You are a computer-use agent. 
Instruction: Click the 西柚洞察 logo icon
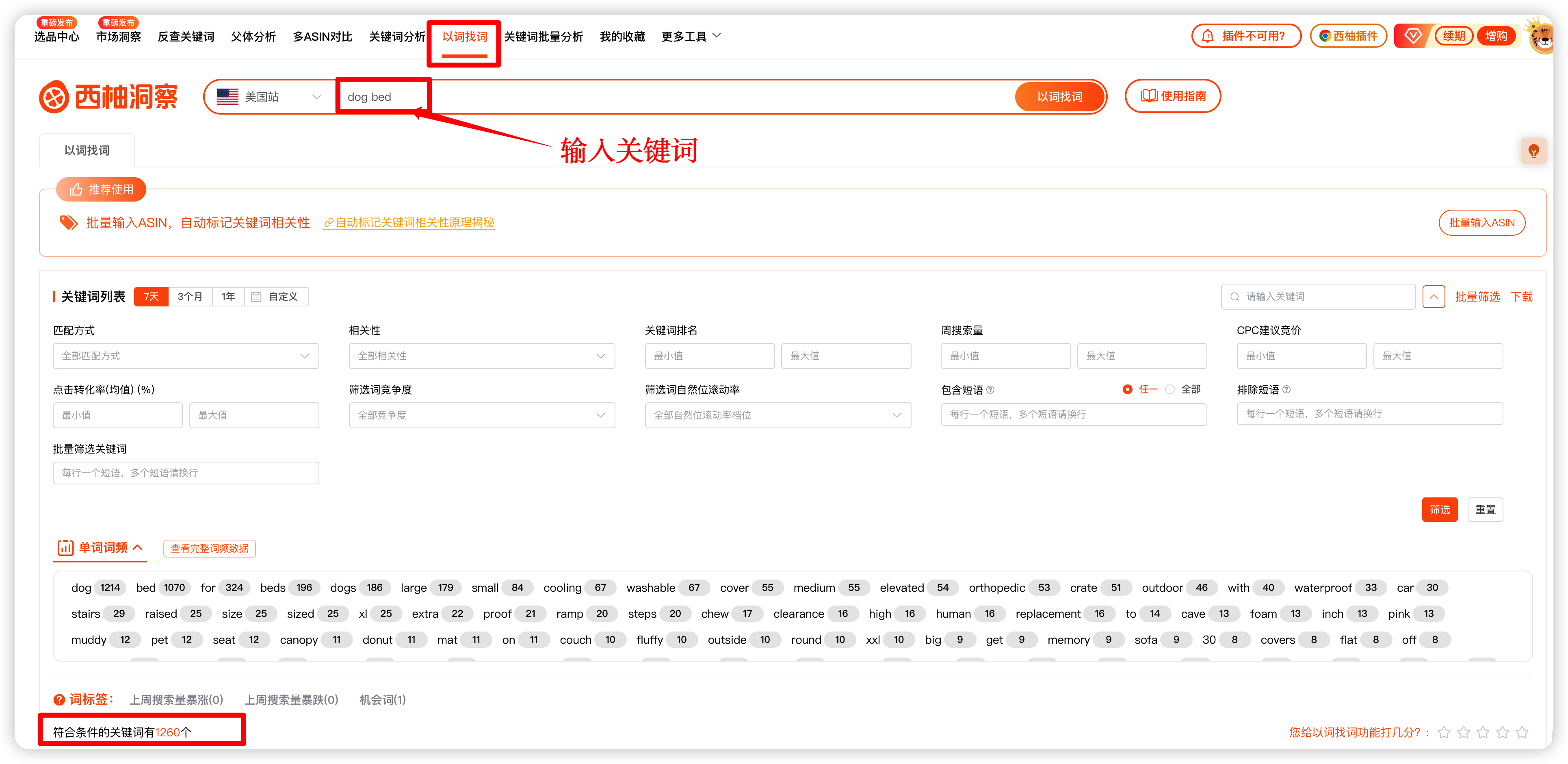pyautogui.click(x=54, y=97)
